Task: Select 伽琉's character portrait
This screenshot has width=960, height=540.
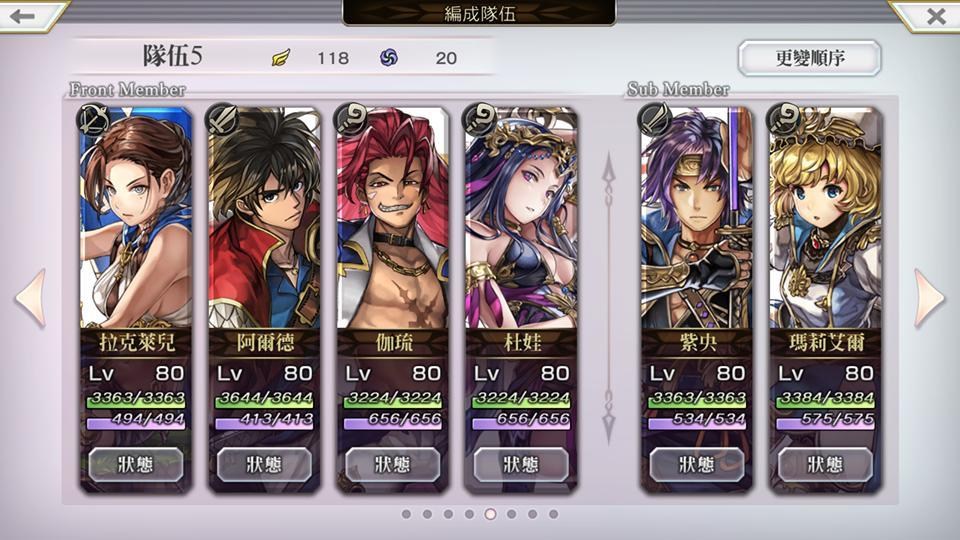Action: click(x=392, y=218)
